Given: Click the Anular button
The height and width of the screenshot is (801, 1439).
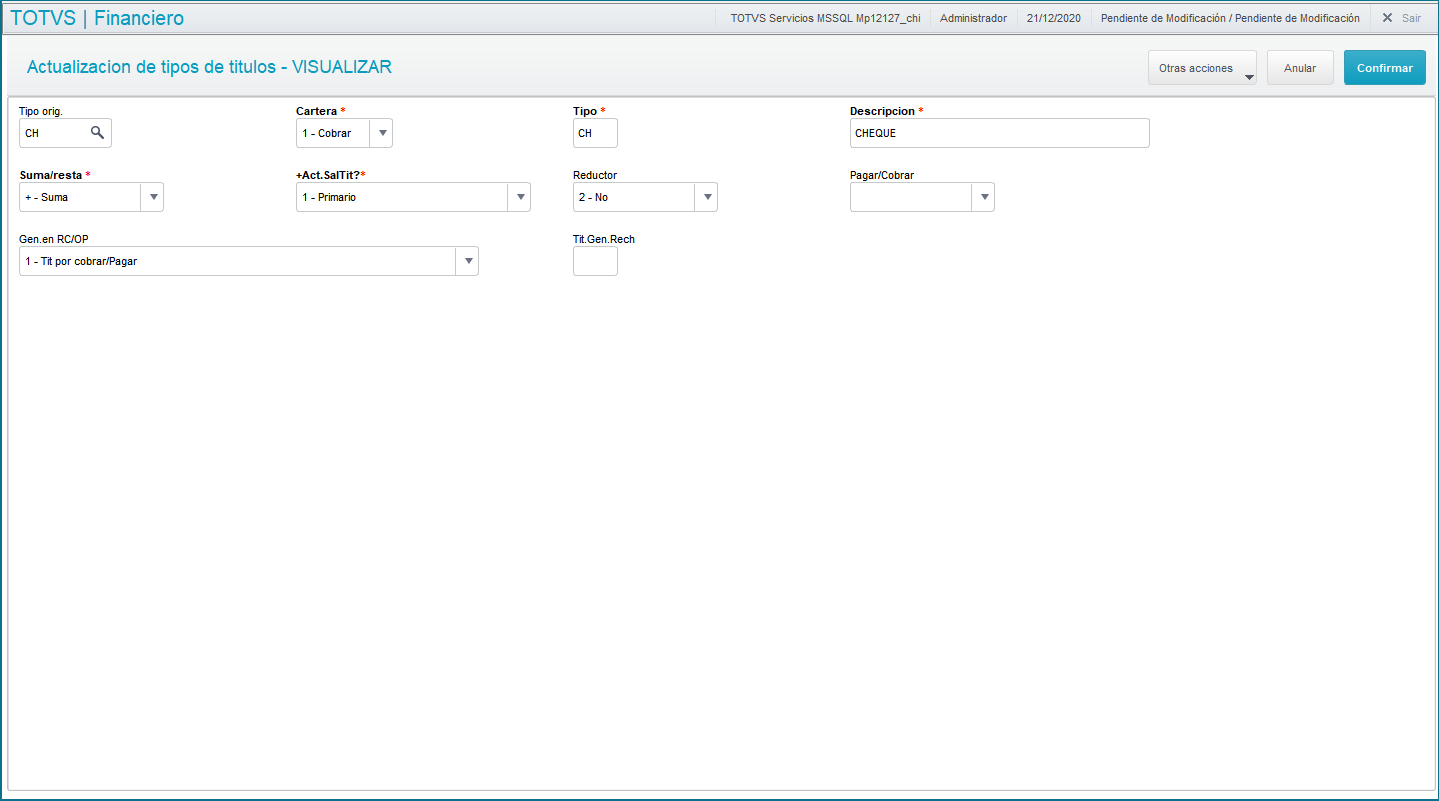Looking at the screenshot, I should [1300, 68].
